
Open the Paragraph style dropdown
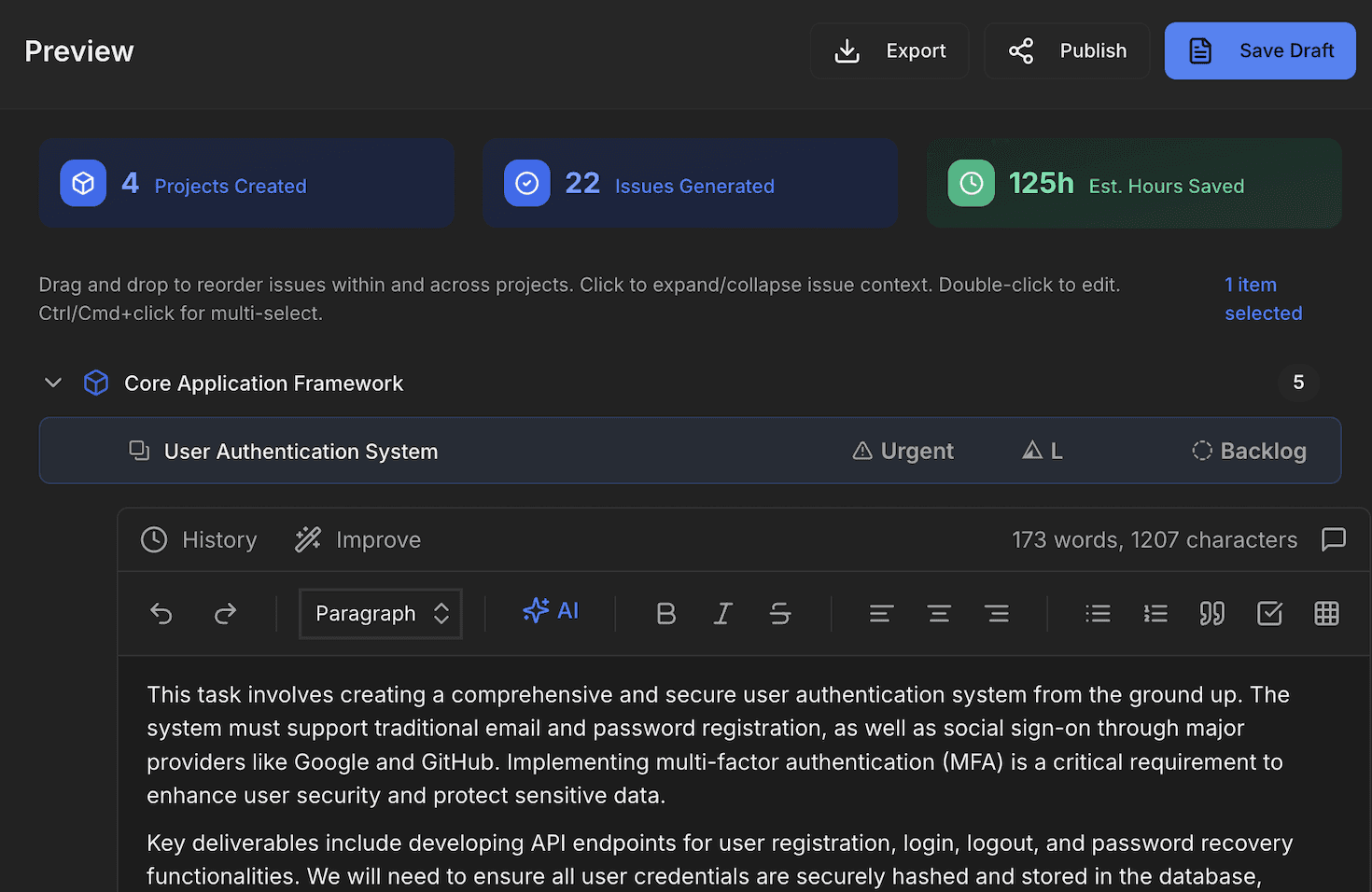[x=381, y=614]
